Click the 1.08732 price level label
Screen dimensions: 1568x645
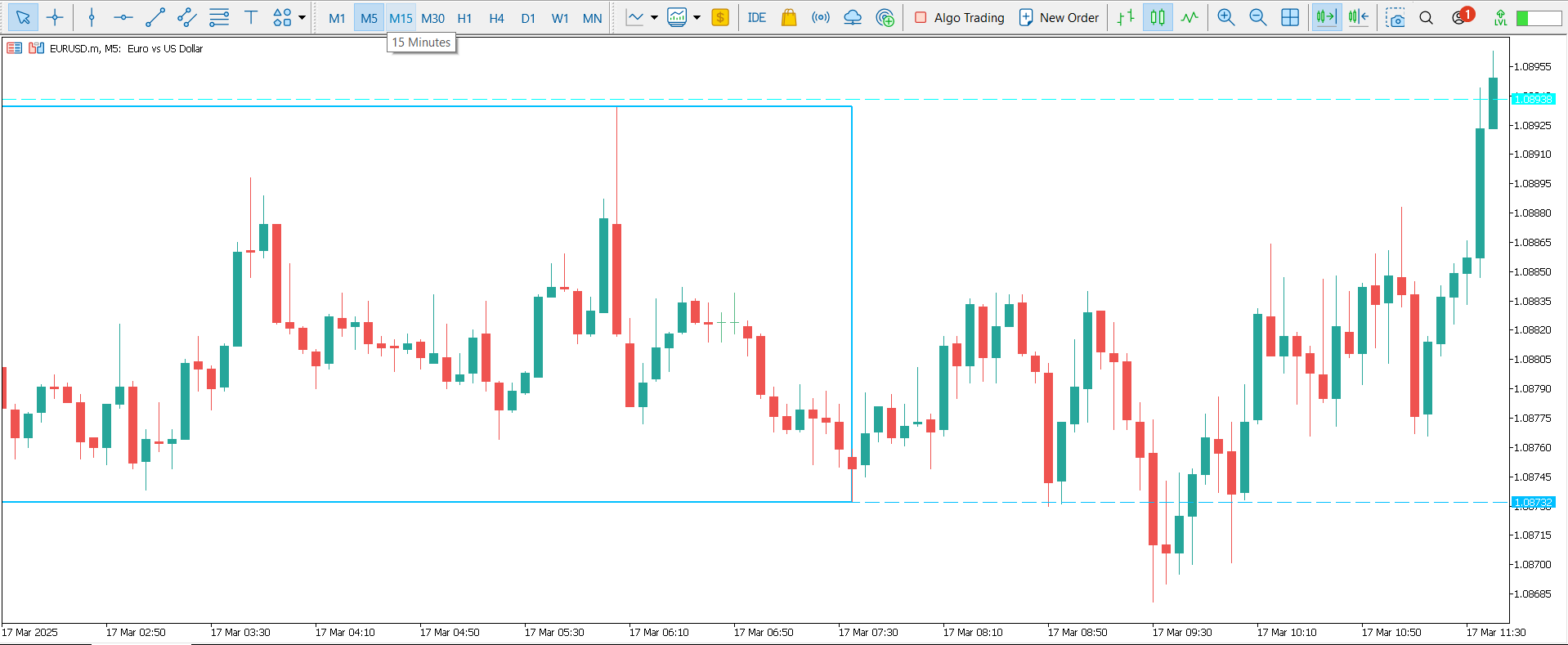click(x=1532, y=502)
